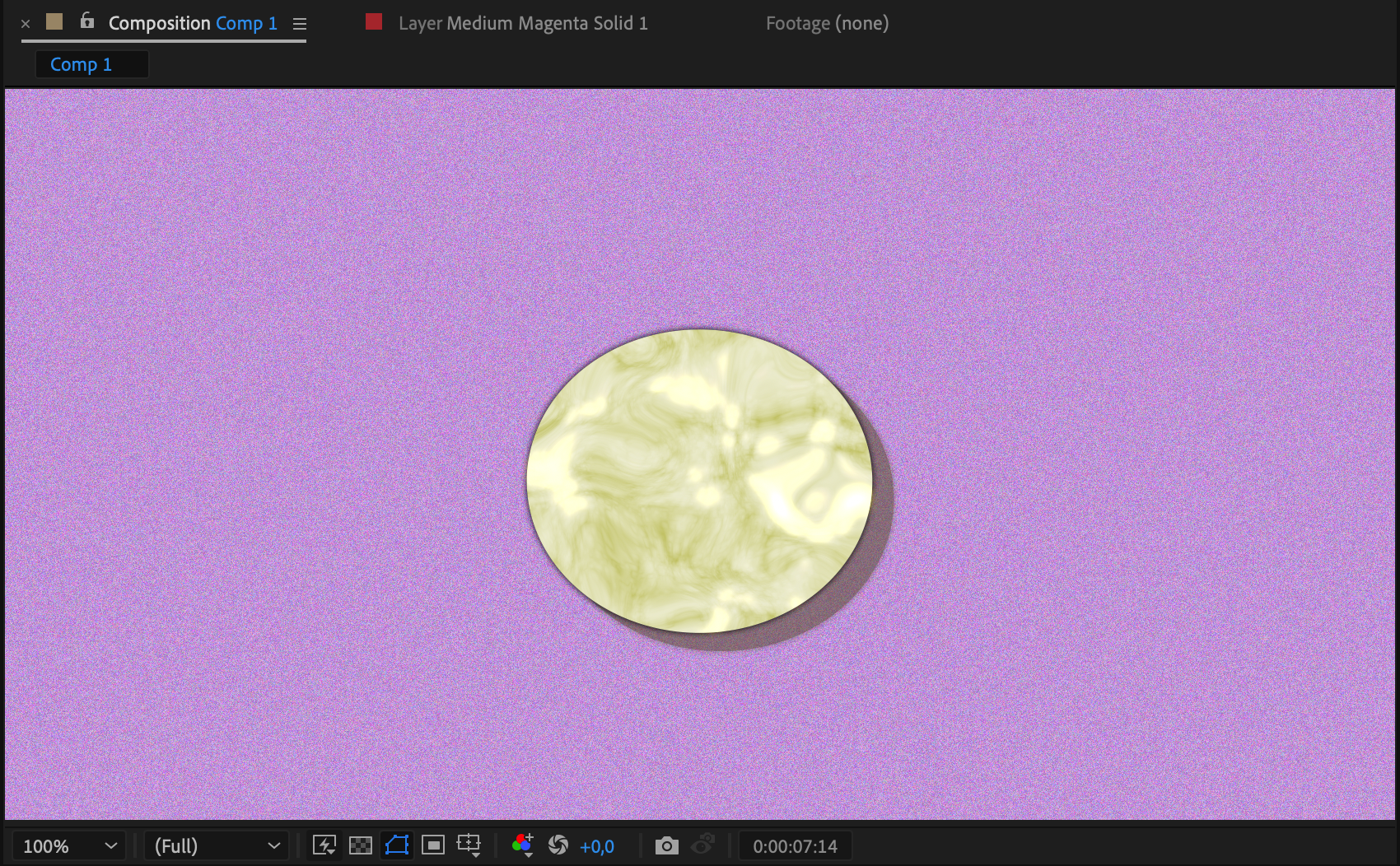Click the tan label color swatch beside Composition
1400x866 pixels.
[54, 21]
